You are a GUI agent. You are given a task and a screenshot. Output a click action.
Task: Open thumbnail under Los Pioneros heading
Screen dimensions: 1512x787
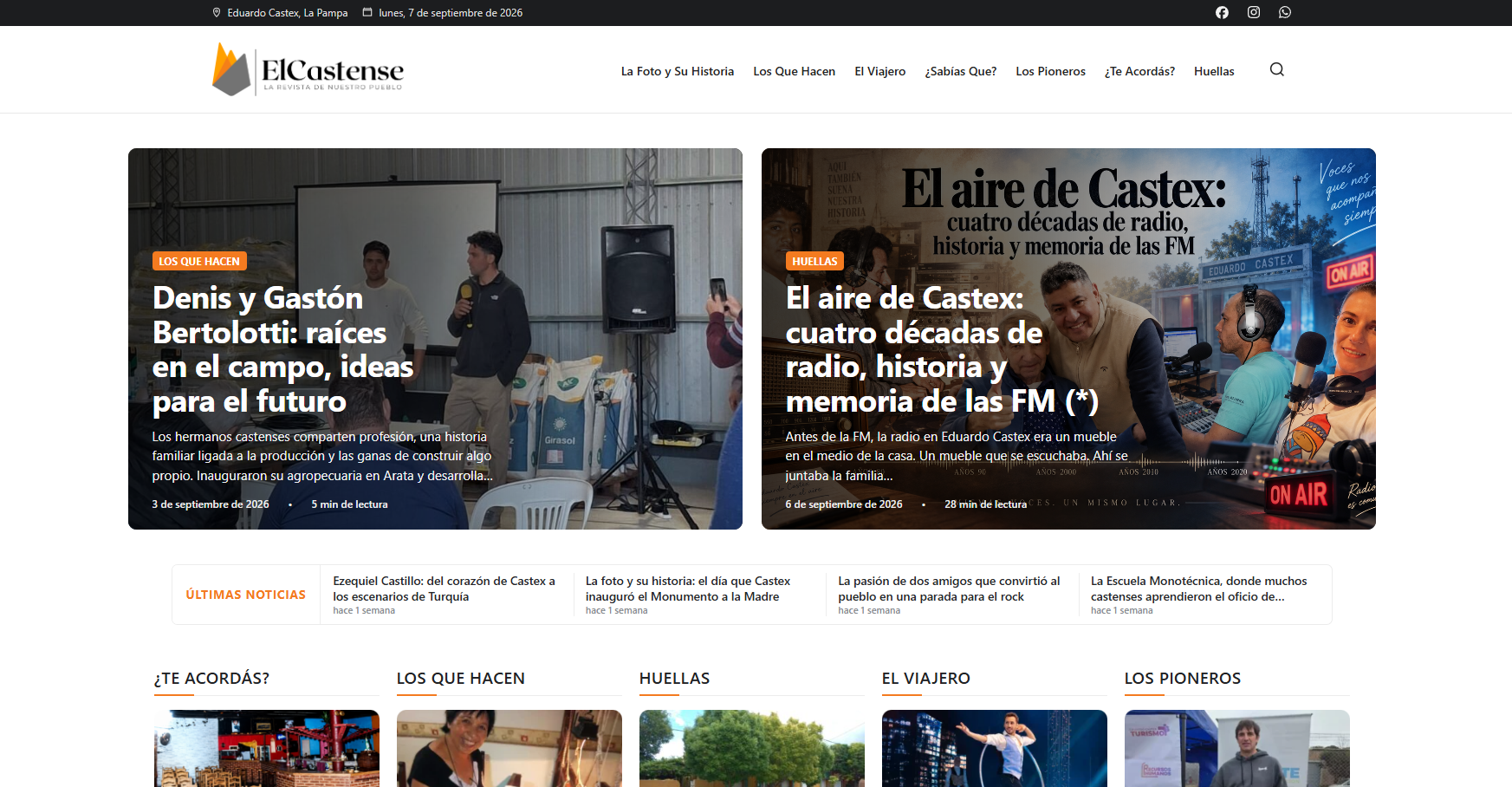[1237, 749]
